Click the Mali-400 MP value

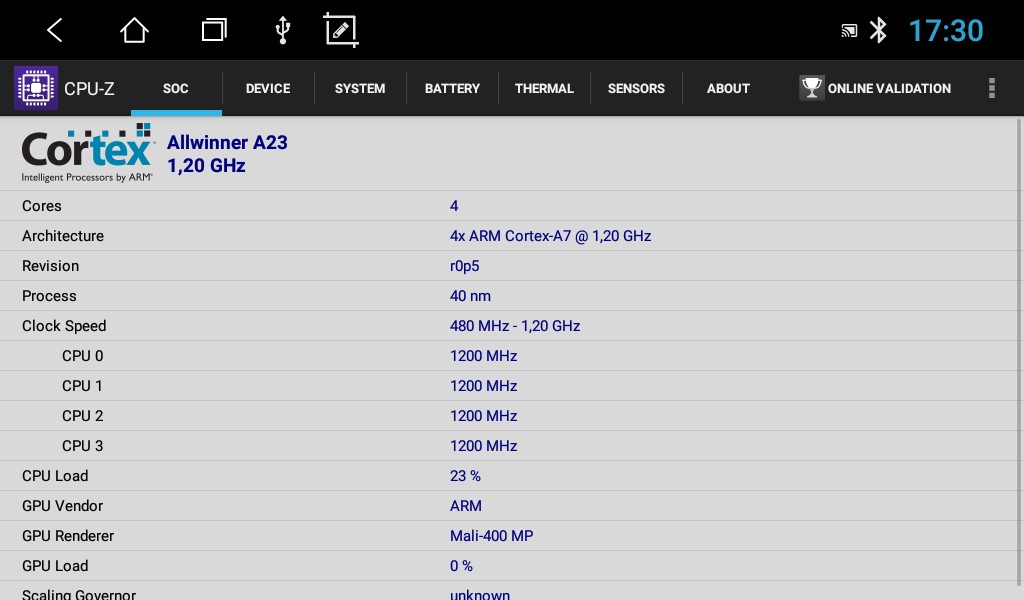pos(491,536)
